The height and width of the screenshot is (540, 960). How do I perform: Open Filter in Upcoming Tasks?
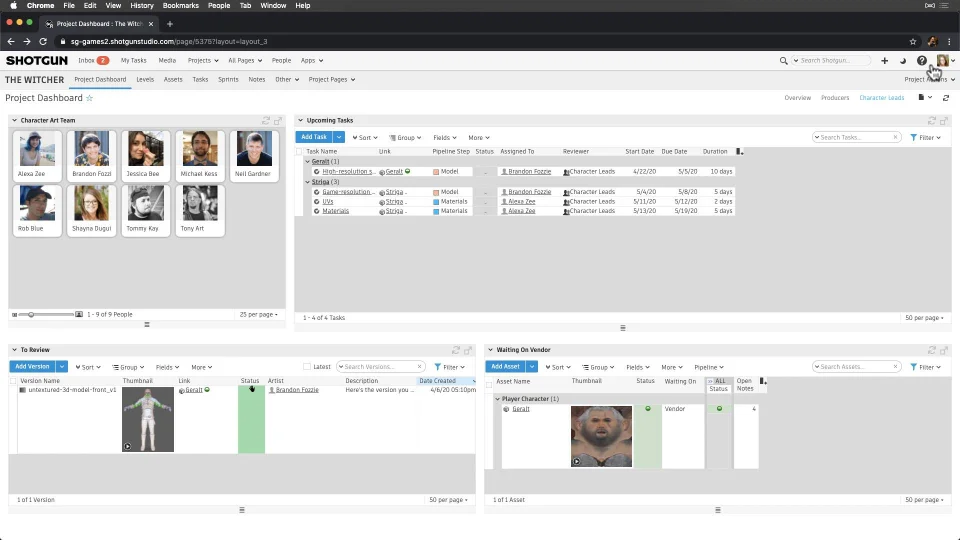click(926, 138)
